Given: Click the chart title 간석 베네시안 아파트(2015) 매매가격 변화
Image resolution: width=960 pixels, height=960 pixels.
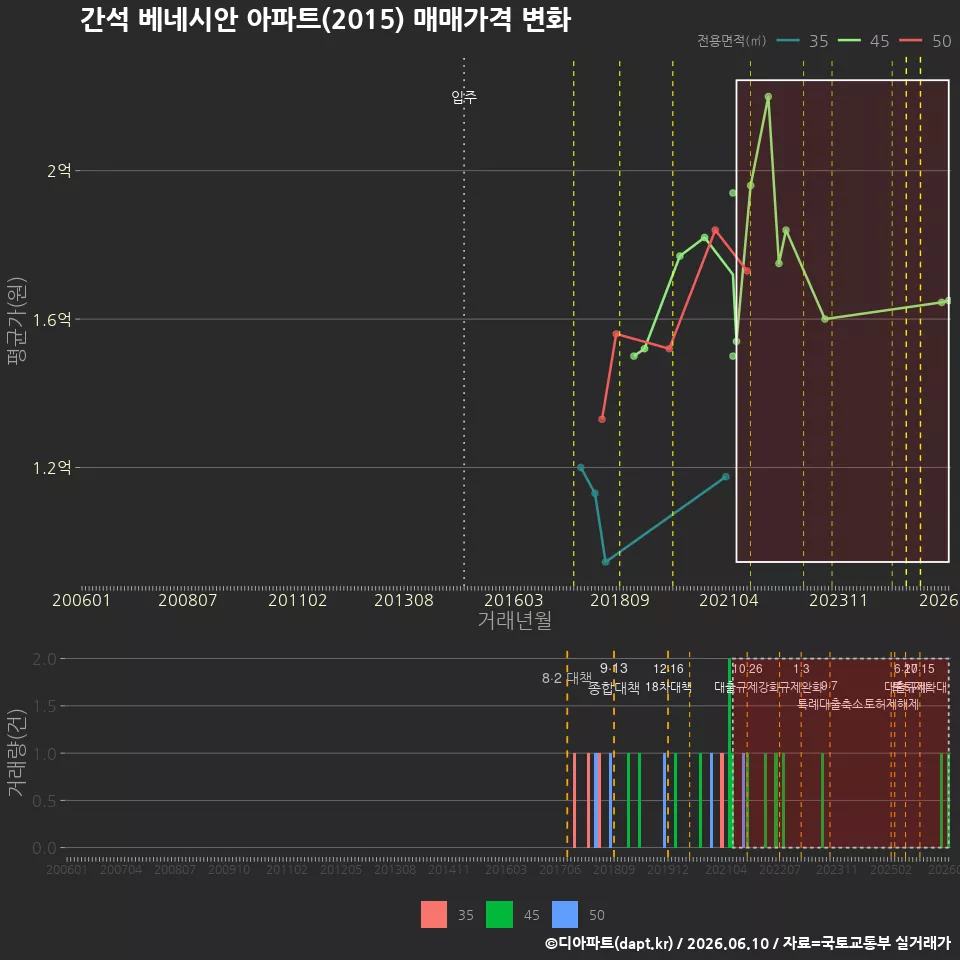Looking at the screenshot, I should (x=325, y=19).
